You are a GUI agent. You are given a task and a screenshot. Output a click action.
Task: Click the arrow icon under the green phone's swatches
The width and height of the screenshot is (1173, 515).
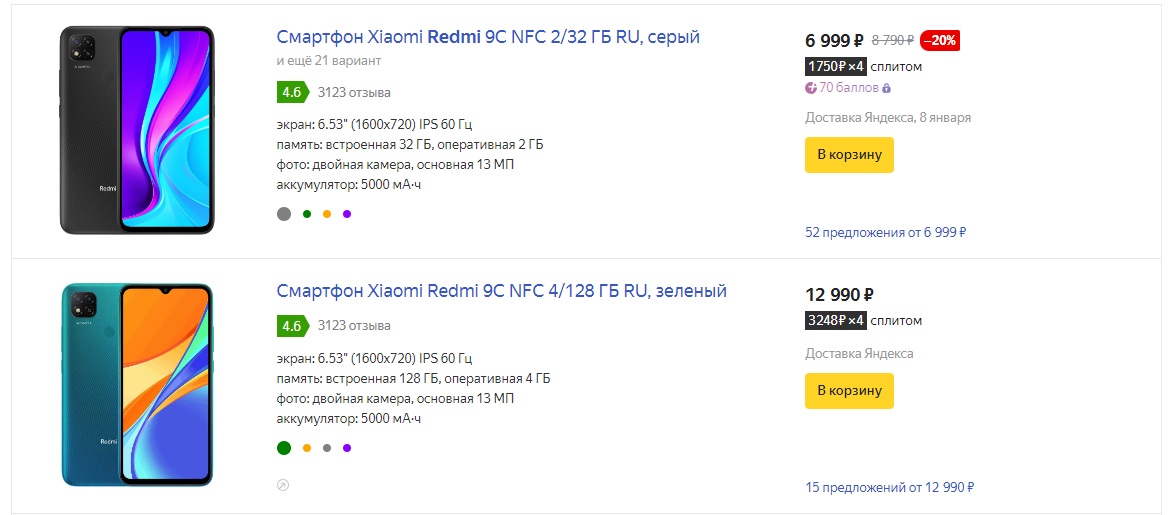pos(283,485)
